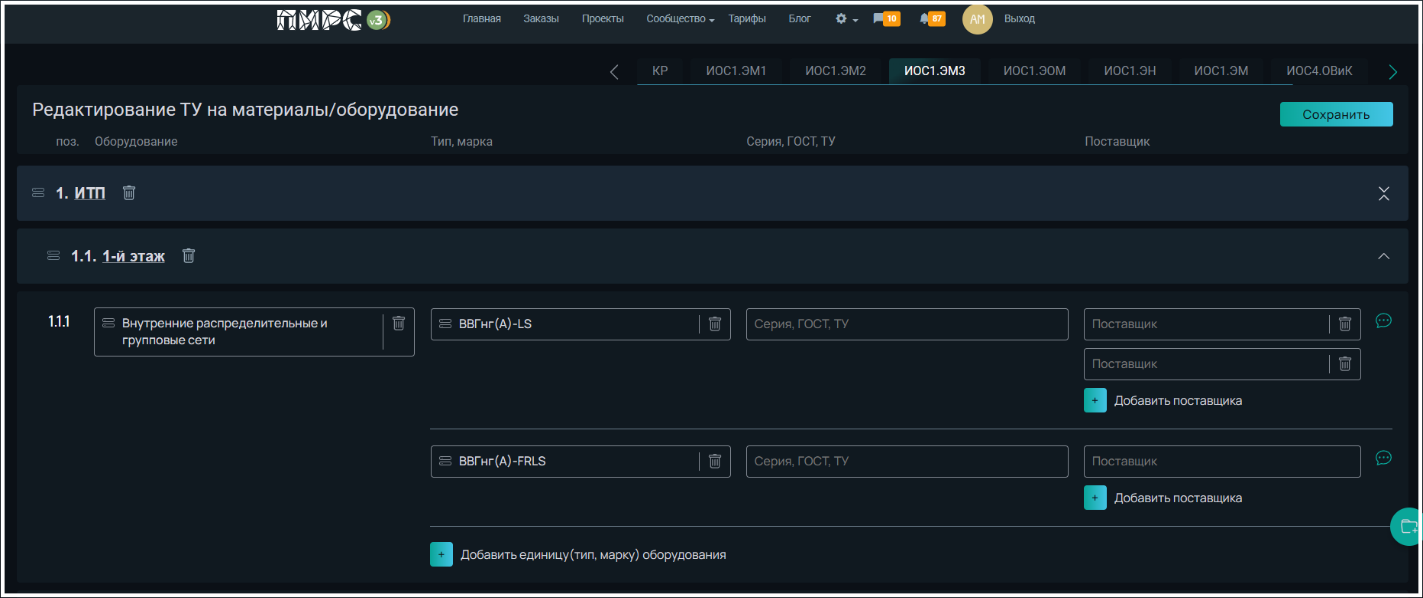Click drag handle of ВВГнг(А)-LS

coord(446,323)
